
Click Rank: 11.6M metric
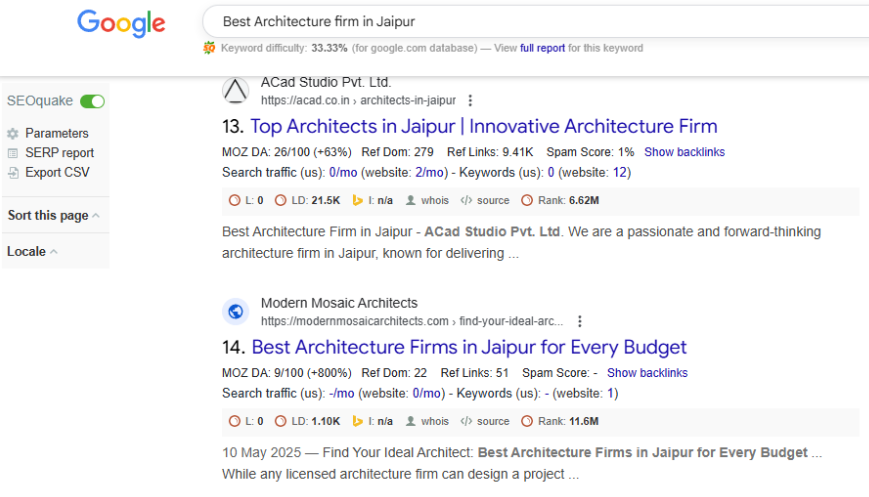[560, 422]
